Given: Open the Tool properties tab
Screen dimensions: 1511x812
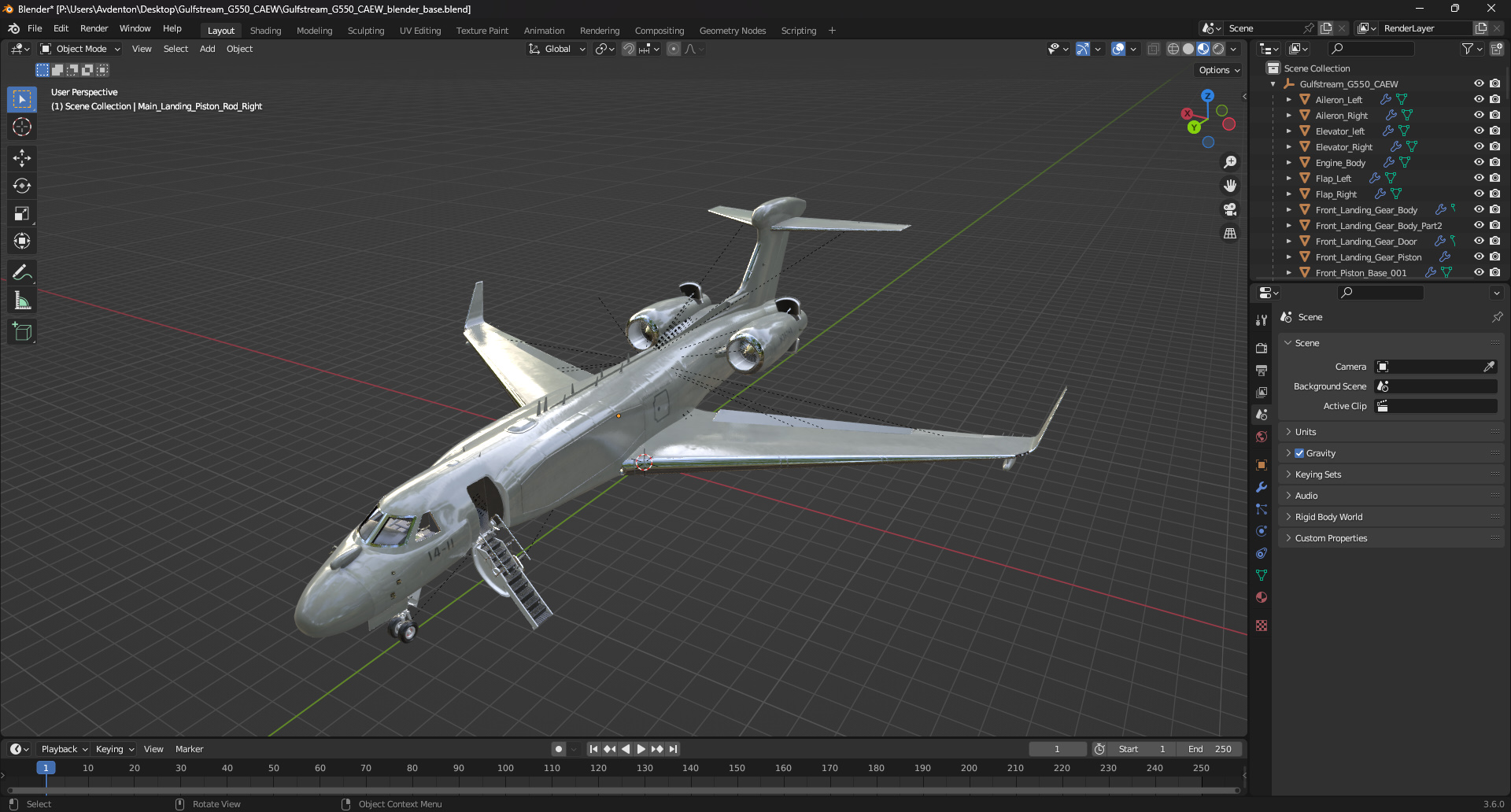Looking at the screenshot, I should 1262,320.
